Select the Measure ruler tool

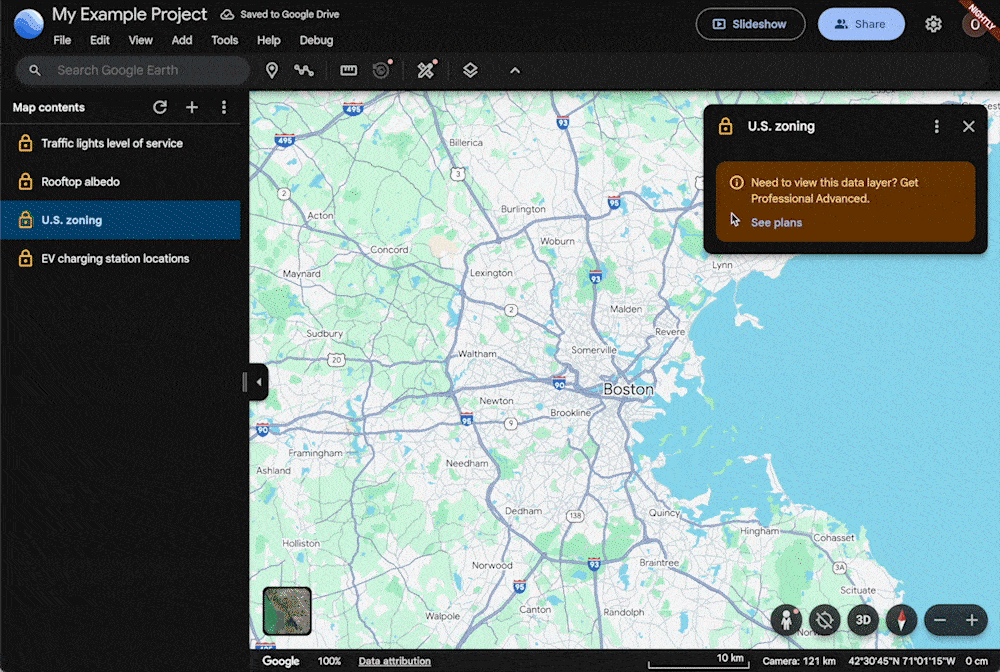348,70
